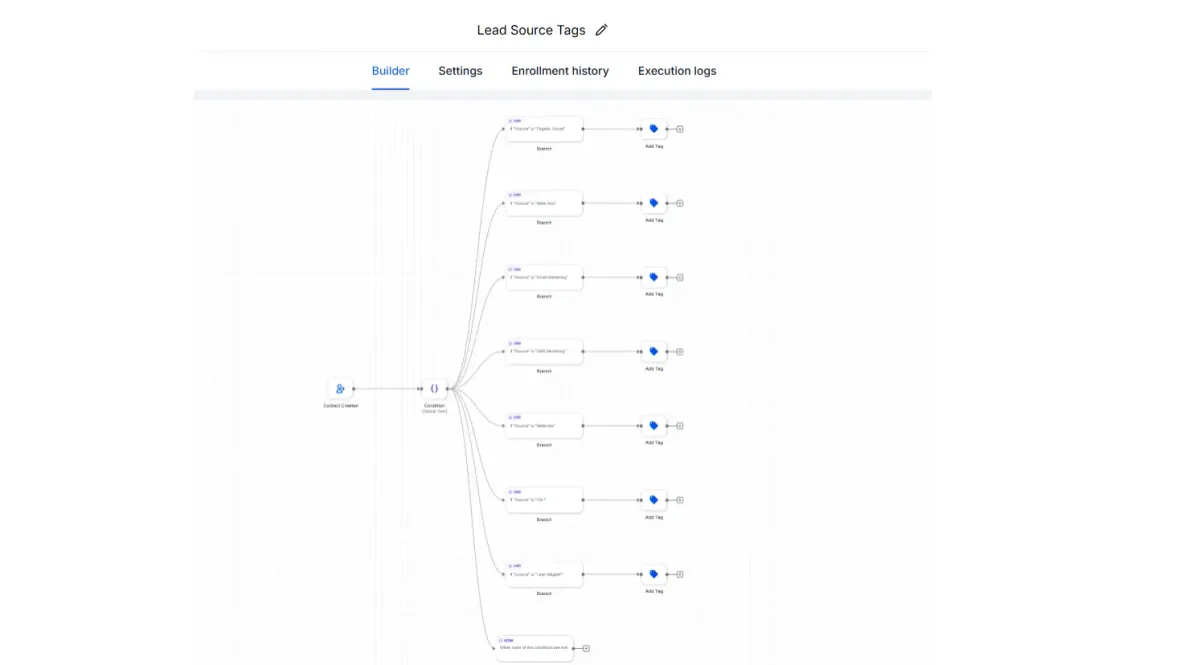1200x665 pixels.
Task: Select the SMS Marketing branch card
Action: click(544, 351)
